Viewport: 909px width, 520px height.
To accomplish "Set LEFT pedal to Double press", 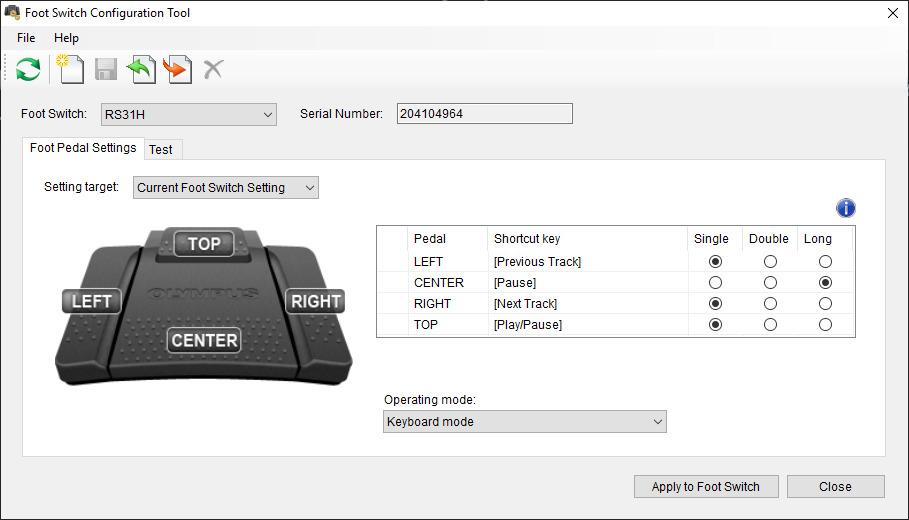I will [x=769, y=262].
